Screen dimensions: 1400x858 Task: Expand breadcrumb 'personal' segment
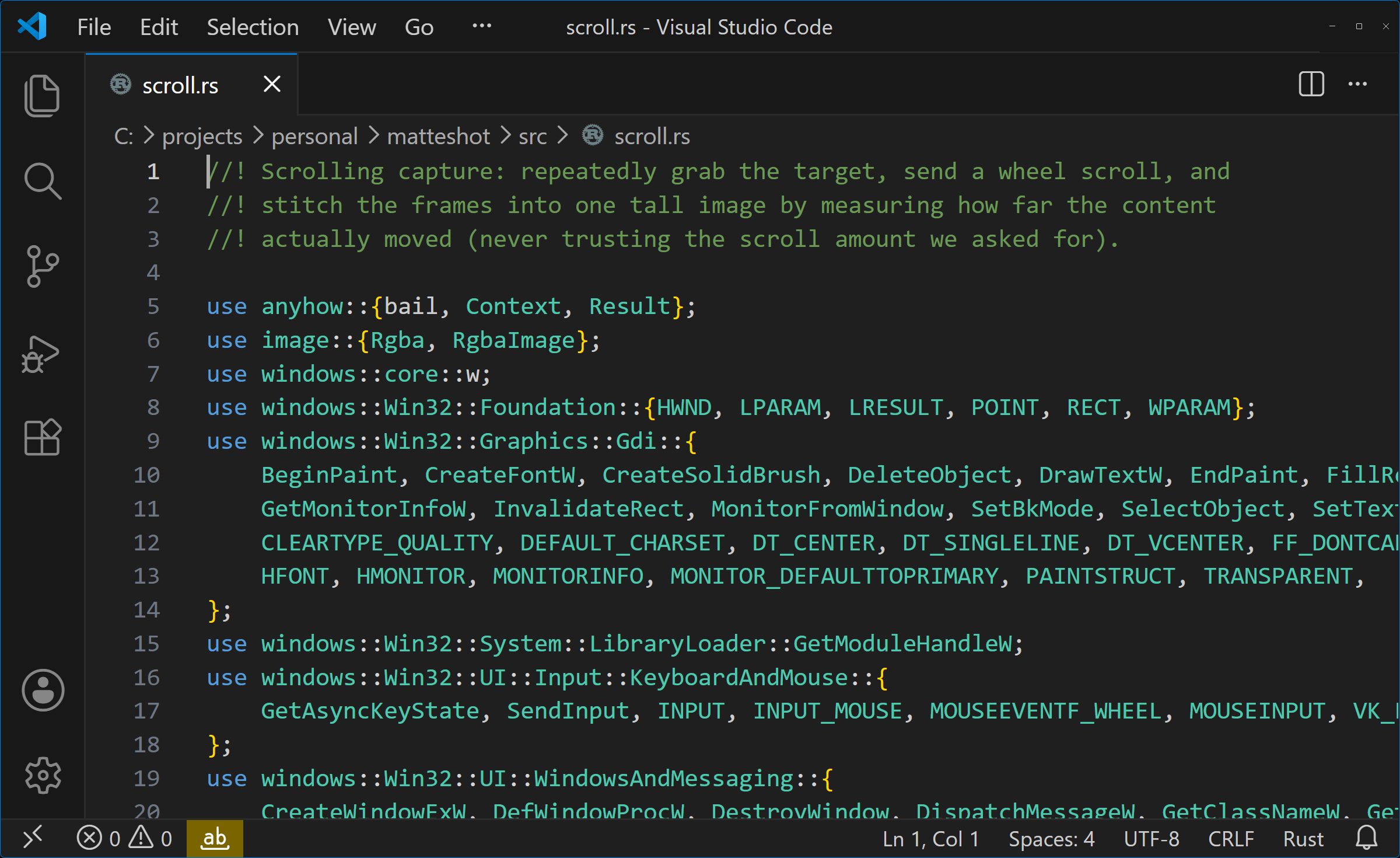(x=314, y=136)
